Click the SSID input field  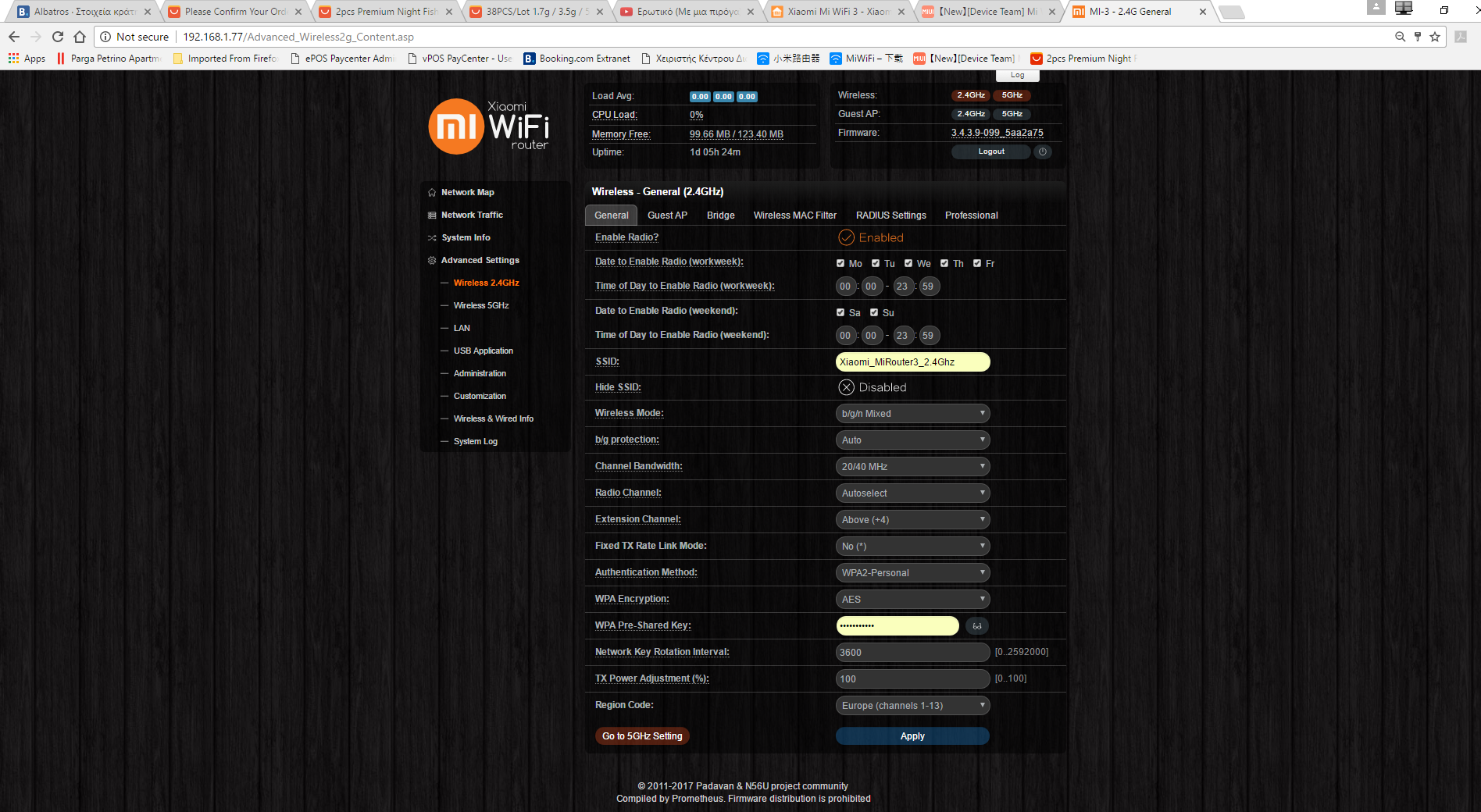point(912,362)
